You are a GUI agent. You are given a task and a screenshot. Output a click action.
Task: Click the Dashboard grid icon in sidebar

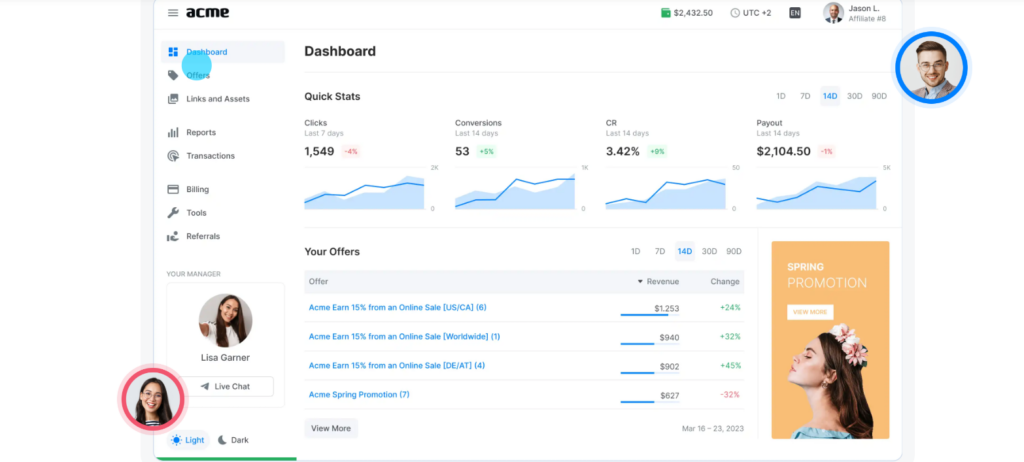[x=173, y=52]
